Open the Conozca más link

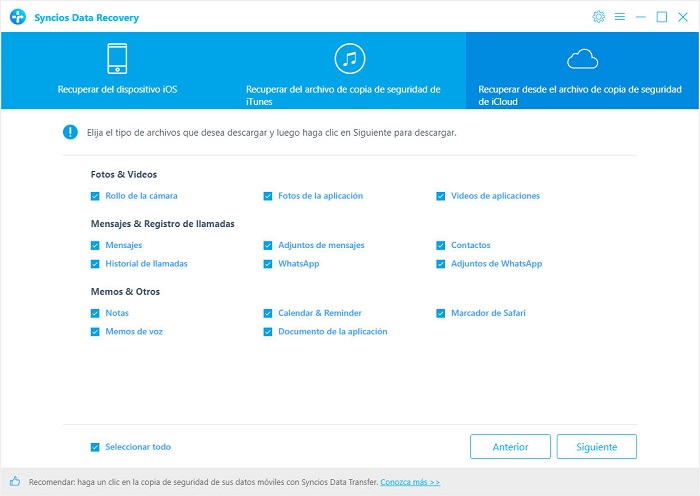coord(410,482)
